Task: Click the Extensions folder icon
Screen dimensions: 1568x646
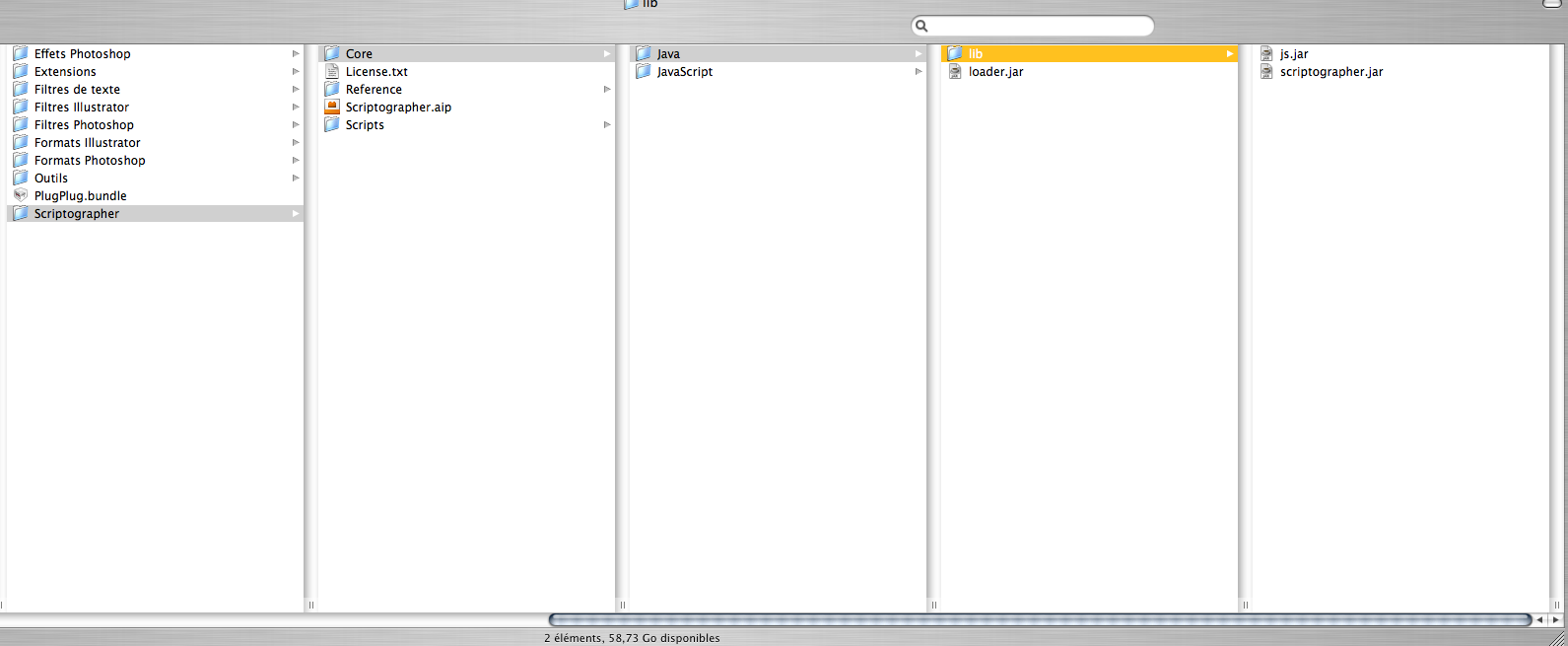Action: point(20,71)
